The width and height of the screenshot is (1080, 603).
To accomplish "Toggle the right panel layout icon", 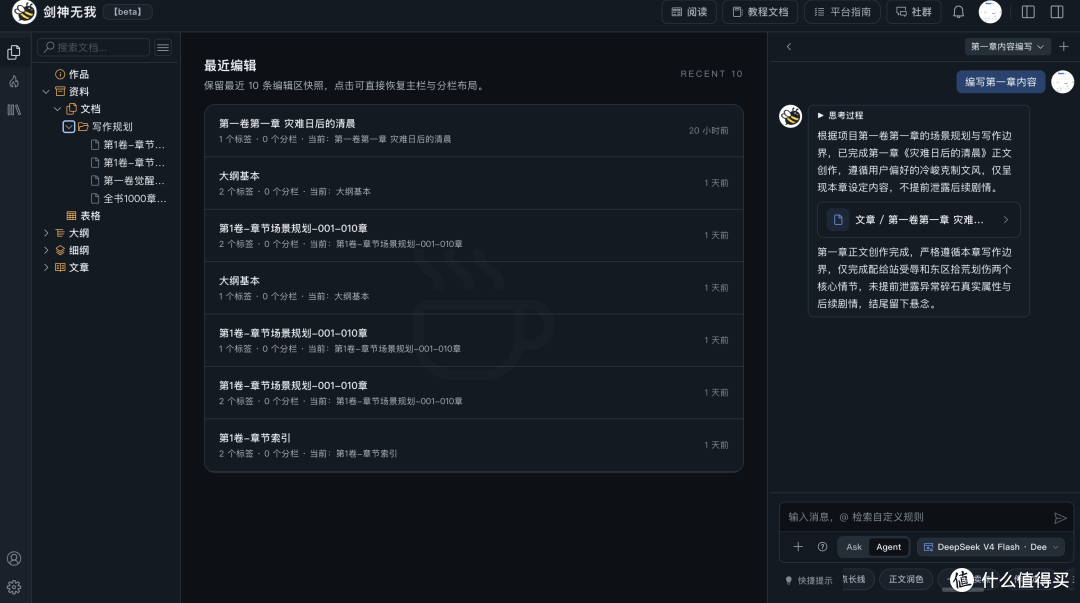I will [1057, 12].
